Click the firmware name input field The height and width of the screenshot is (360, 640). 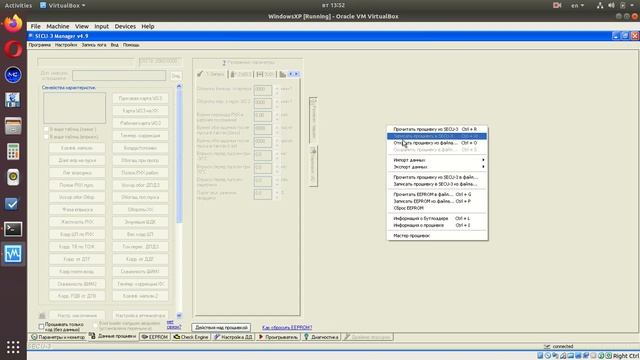click(x=119, y=76)
